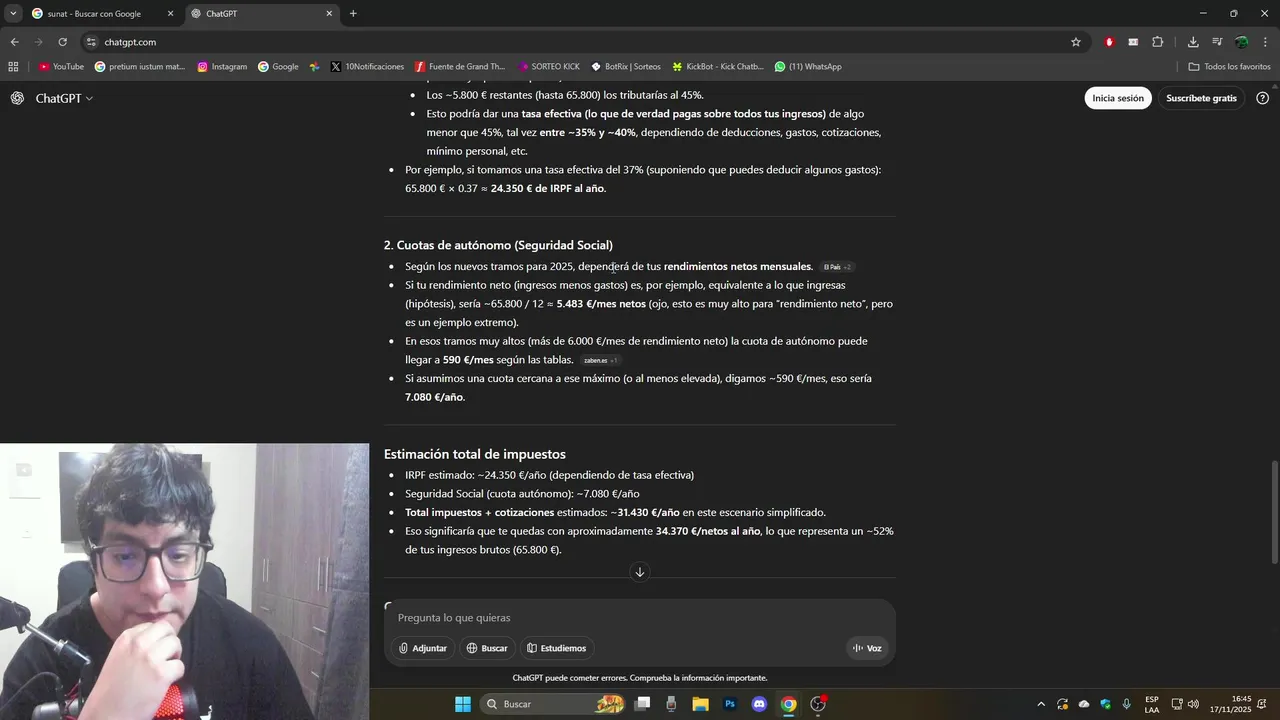Open the media control music icon

[x=1217, y=42]
